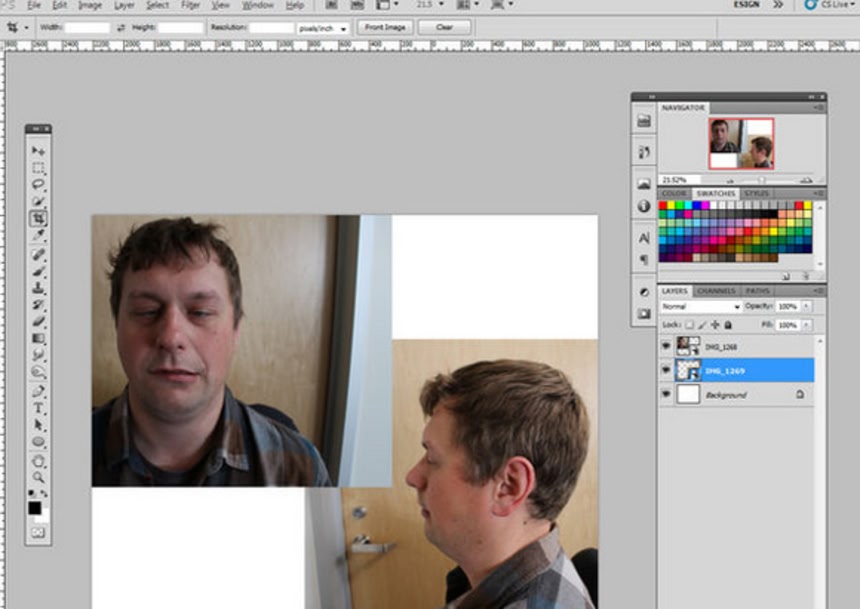Select the Lasso tool
Screen dimensions: 860x609
(38, 185)
